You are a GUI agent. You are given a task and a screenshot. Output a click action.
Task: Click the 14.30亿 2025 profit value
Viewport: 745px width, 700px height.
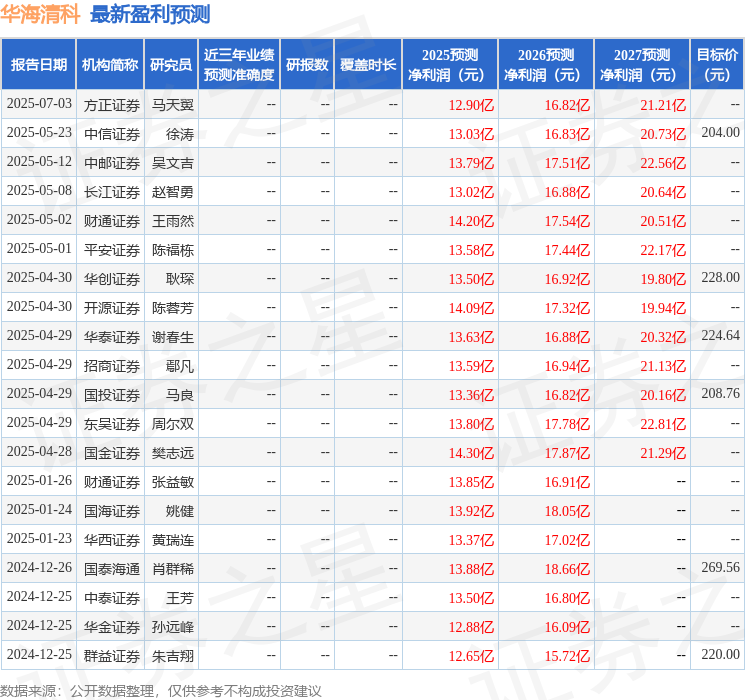(x=471, y=453)
